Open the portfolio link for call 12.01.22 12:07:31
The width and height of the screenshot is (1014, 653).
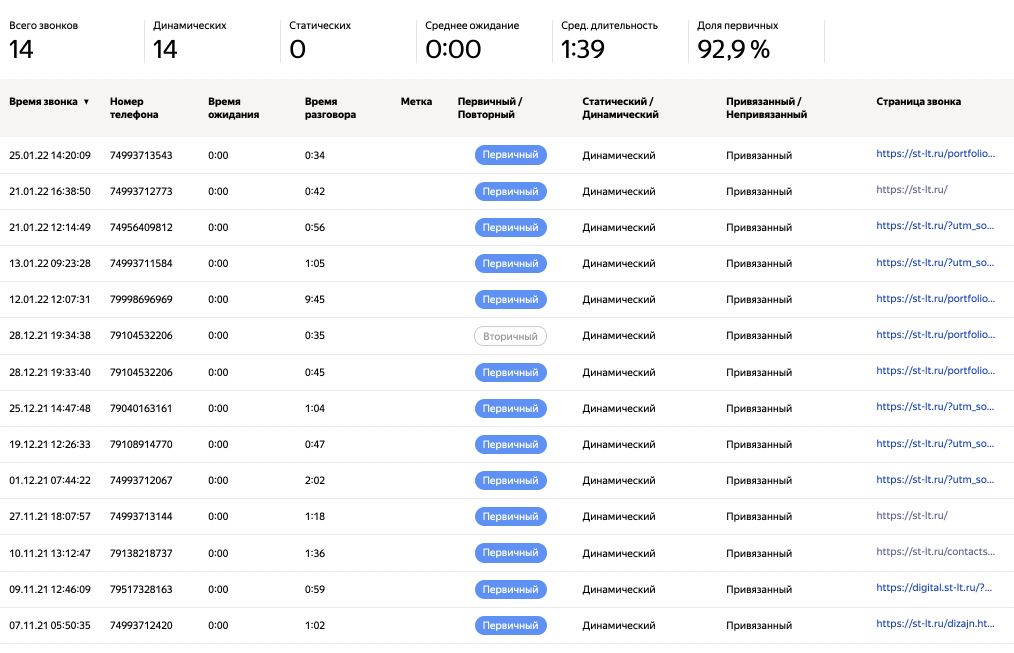click(935, 299)
